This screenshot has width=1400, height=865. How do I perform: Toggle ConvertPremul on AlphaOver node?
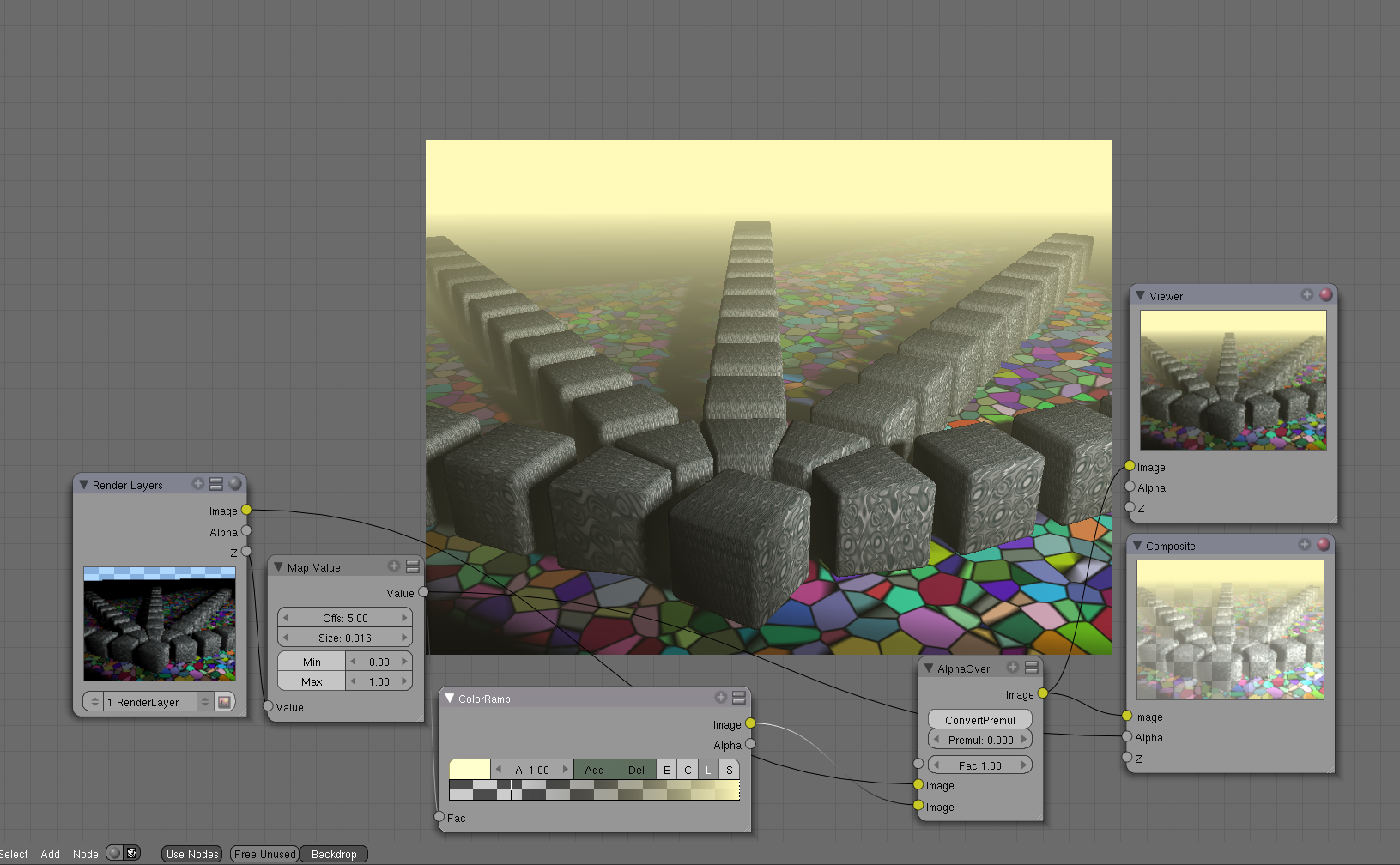tap(980, 720)
